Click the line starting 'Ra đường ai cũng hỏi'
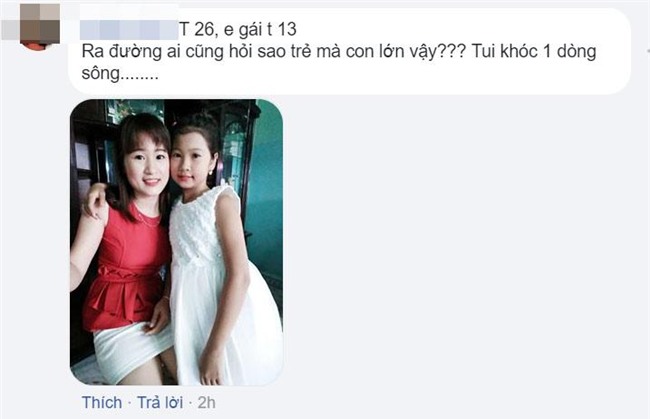The image size is (650, 419). (339, 52)
